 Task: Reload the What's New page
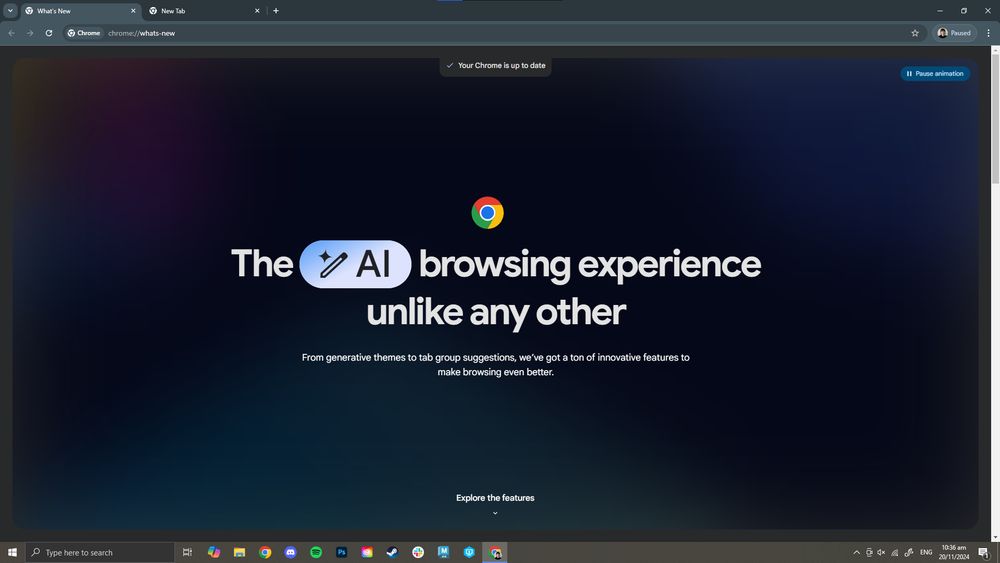pos(48,33)
